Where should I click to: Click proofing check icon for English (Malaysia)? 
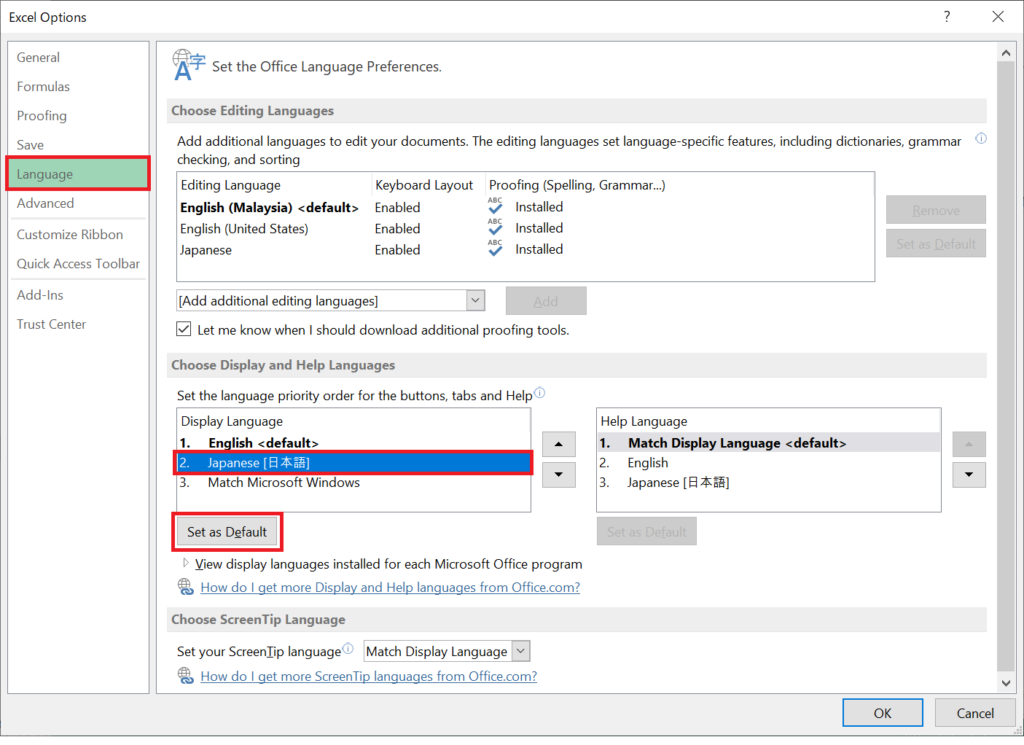(x=495, y=206)
